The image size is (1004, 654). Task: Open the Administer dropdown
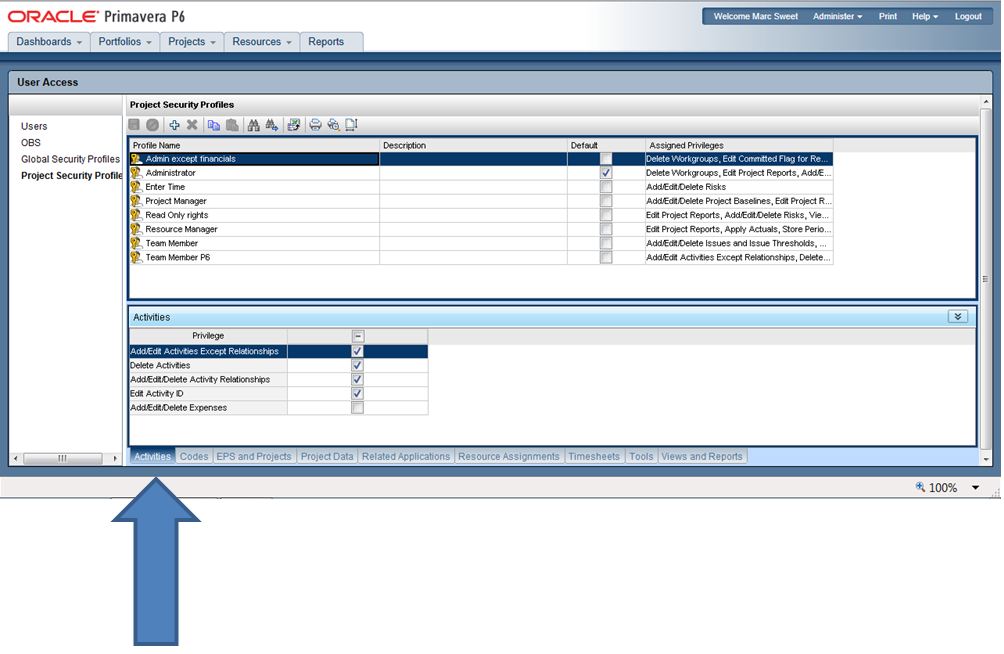(x=838, y=16)
